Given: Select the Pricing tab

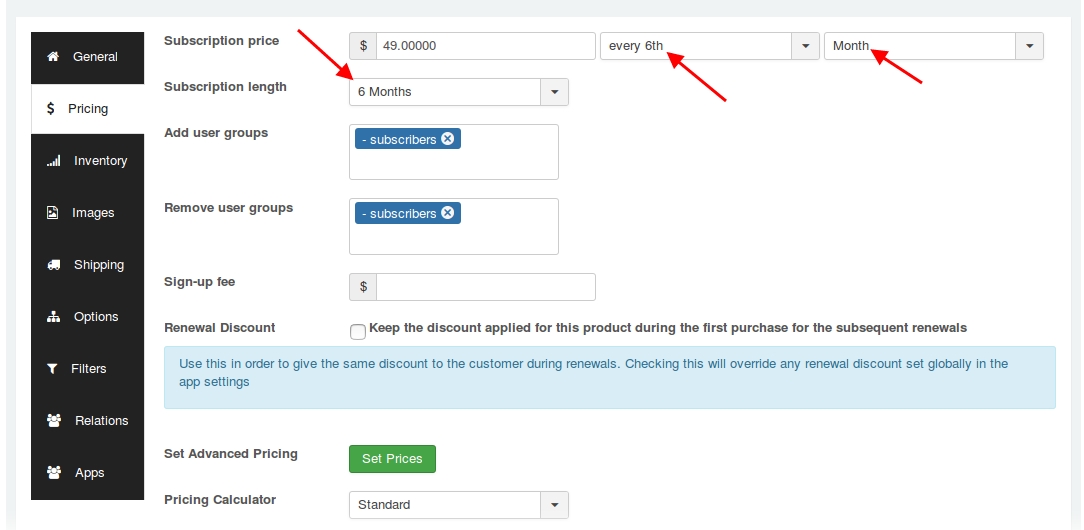Looking at the screenshot, I should (88, 109).
